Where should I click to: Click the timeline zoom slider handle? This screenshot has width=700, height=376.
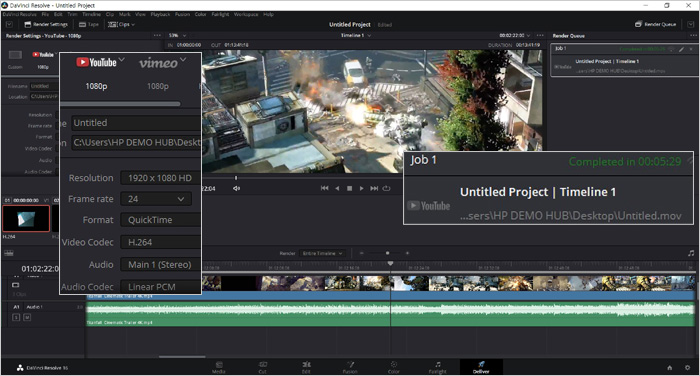388,253
